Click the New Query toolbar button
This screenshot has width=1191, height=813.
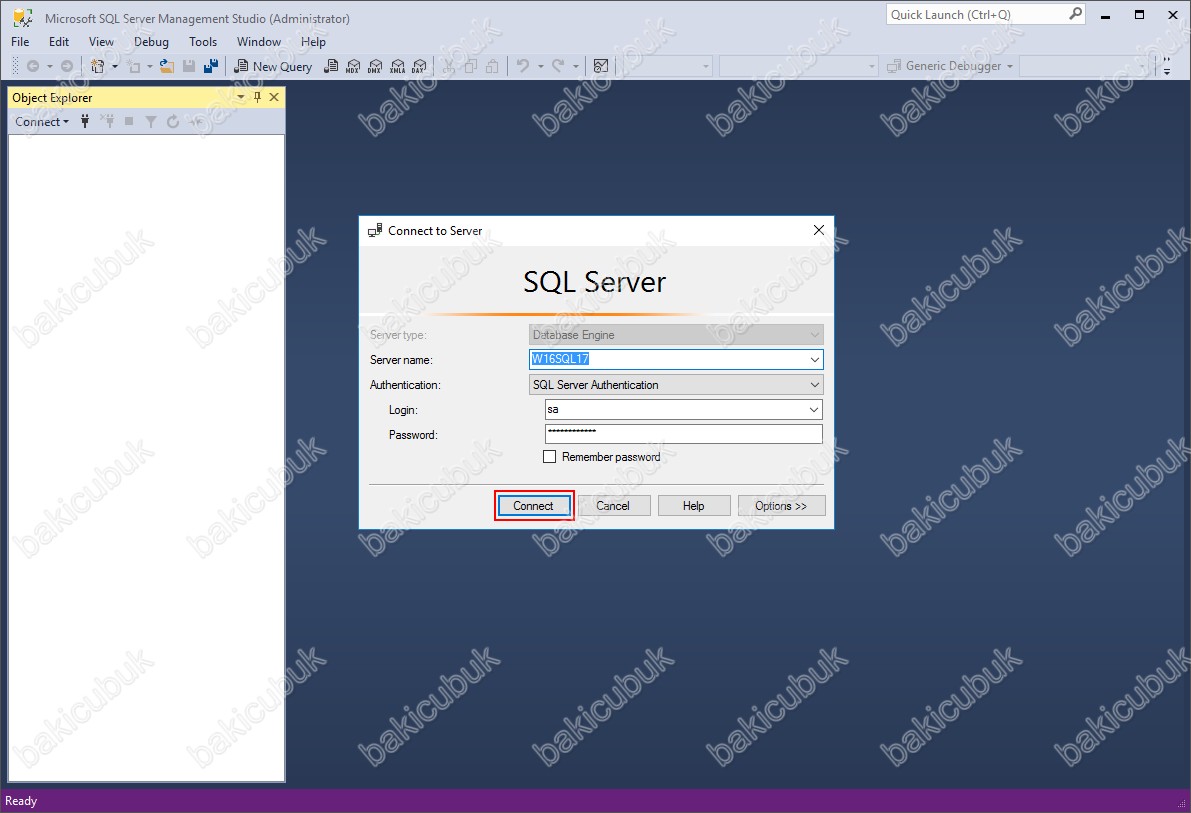[x=273, y=66]
